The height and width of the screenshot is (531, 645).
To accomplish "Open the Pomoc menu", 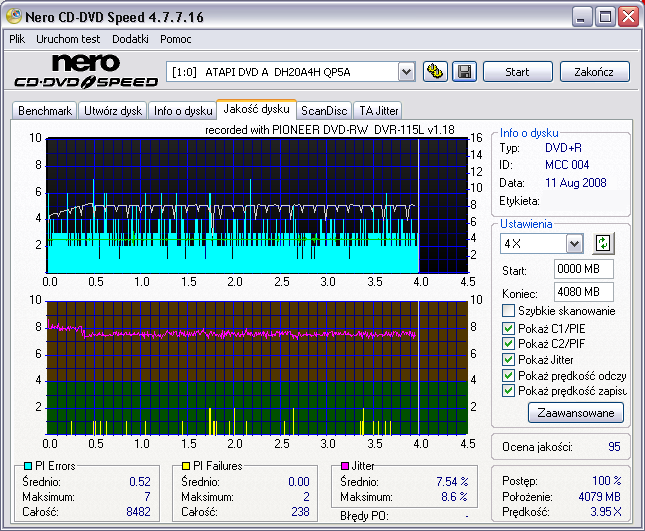I will point(176,39).
